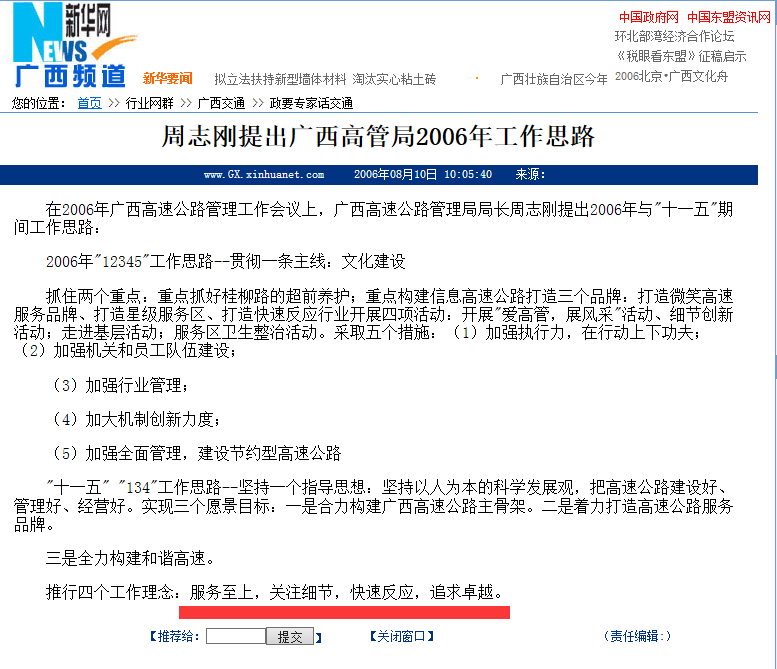Open headline 广西壮族自治区今年
777x669 pixels.
[x=553, y=79]
